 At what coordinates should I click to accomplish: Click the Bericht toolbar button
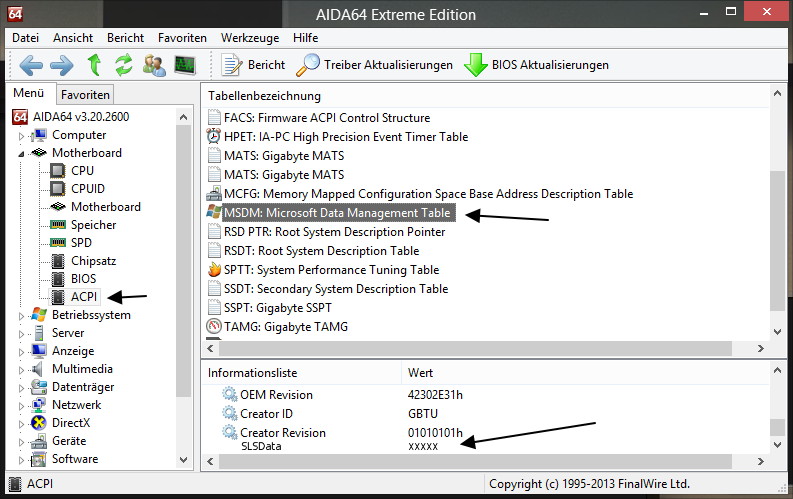253,65
